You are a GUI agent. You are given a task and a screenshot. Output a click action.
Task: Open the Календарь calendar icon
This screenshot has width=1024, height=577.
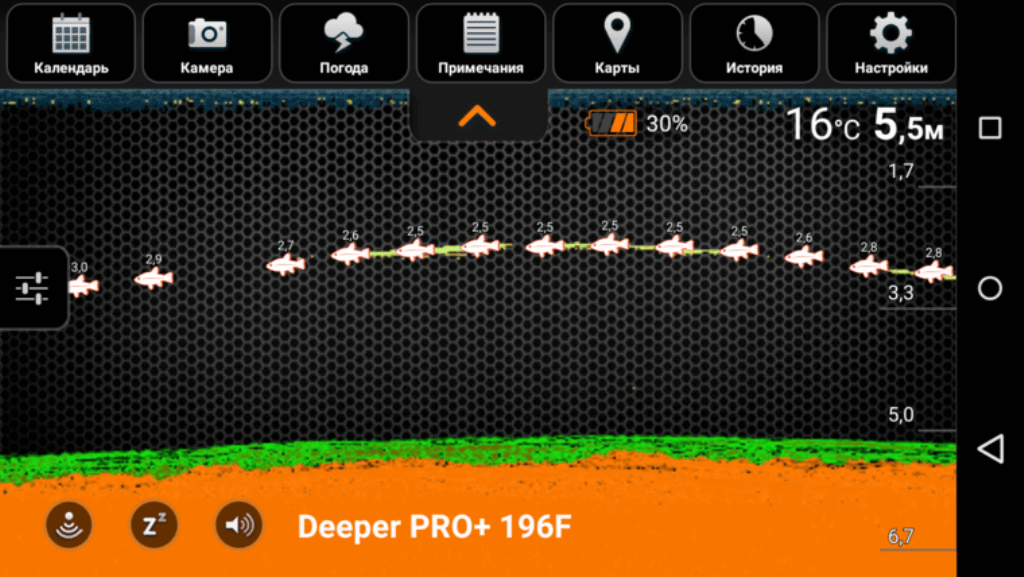tap(71, 43)
